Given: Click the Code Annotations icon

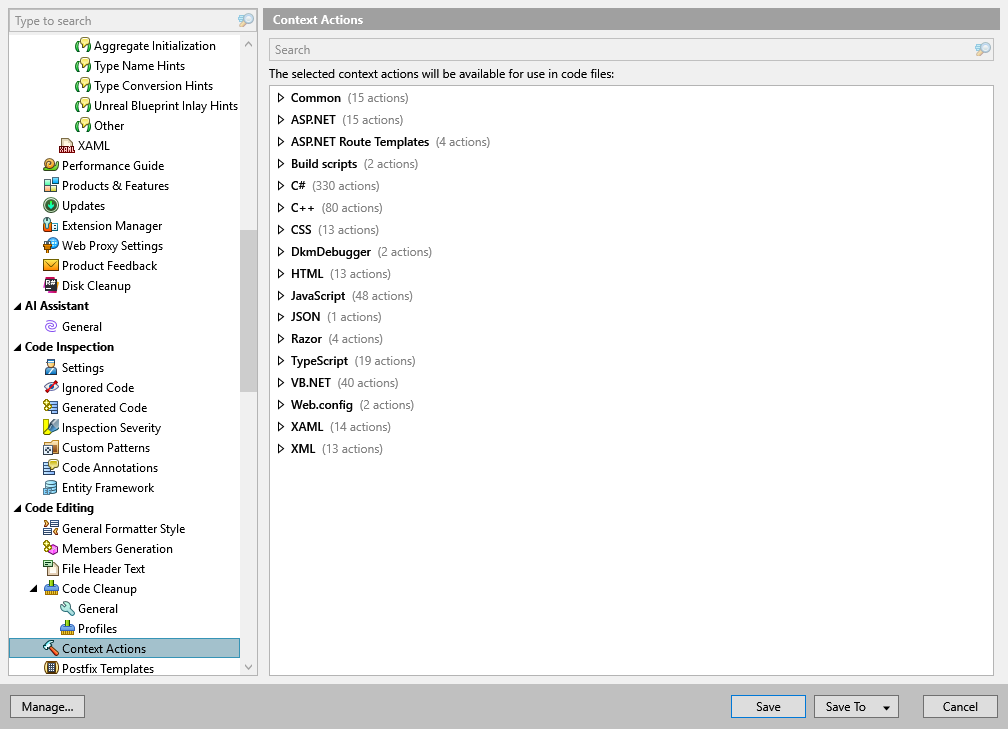Looking at the screenshot, I should [x=51, y=467].
